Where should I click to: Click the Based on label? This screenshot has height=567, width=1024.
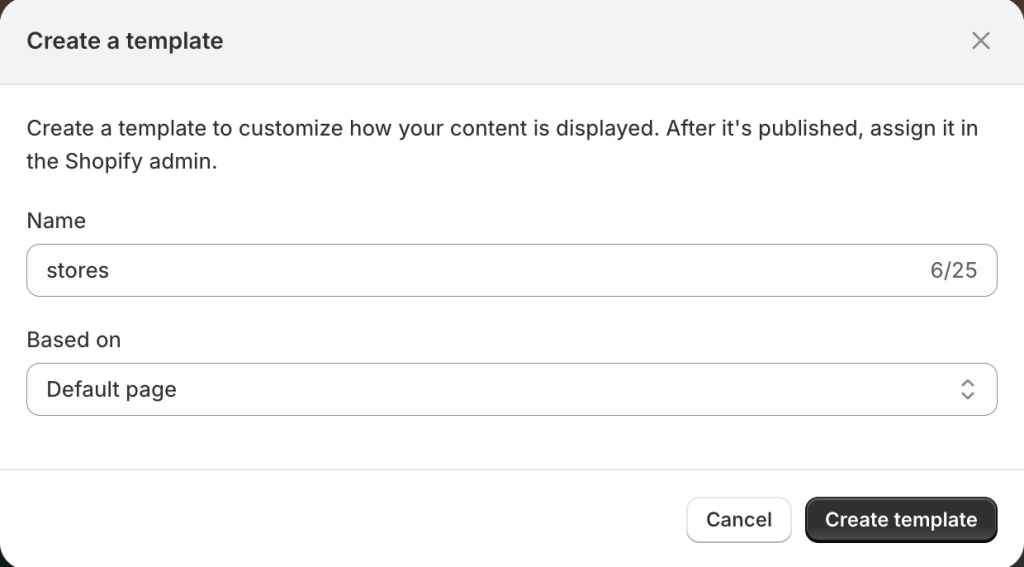pos(73,340)
